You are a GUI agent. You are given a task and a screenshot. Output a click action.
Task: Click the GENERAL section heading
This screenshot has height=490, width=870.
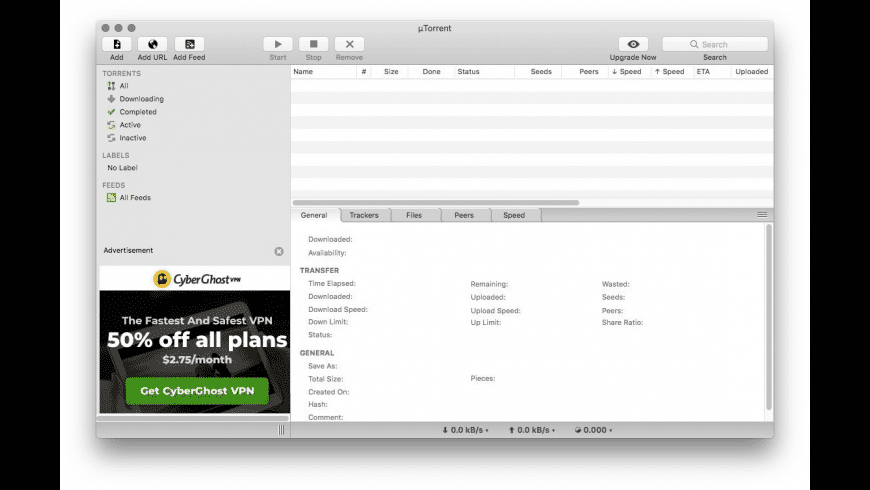pos(317,353)
